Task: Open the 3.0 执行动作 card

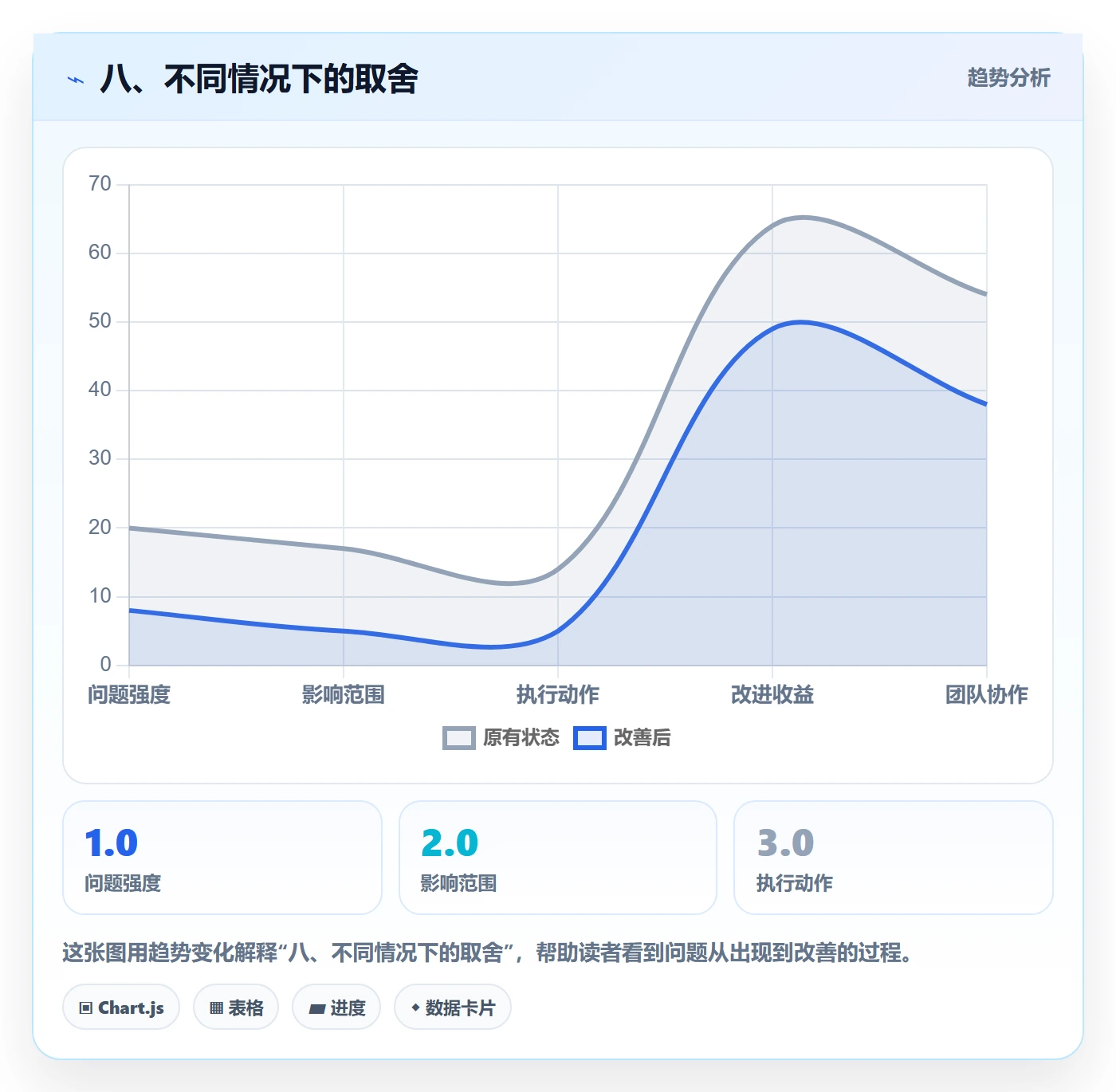Action: pyautogui.click(x=894, y=858)
